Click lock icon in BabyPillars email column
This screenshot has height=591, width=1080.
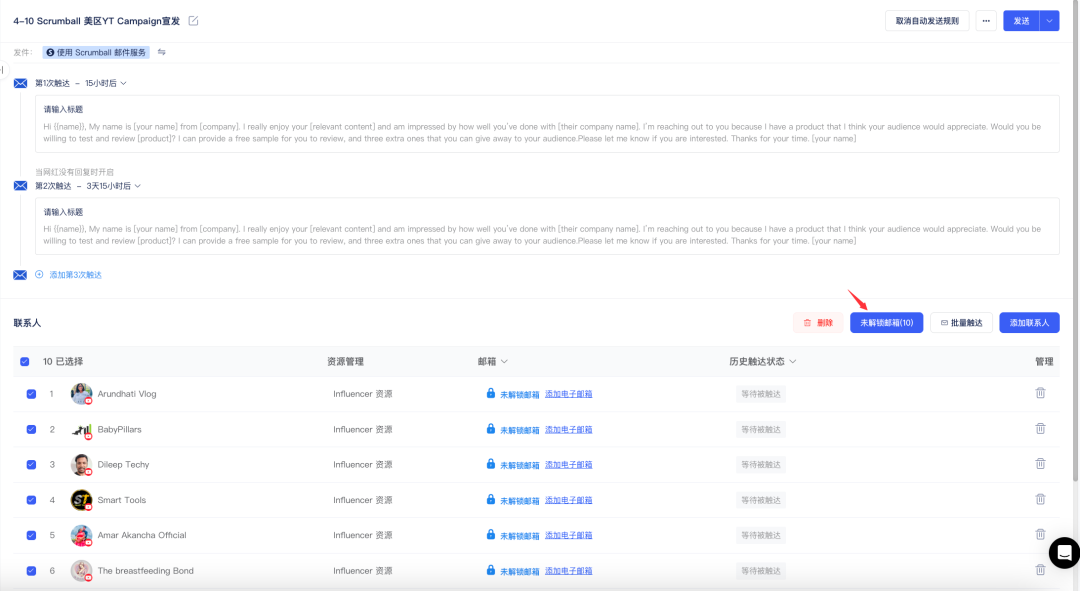pos(491,429)
